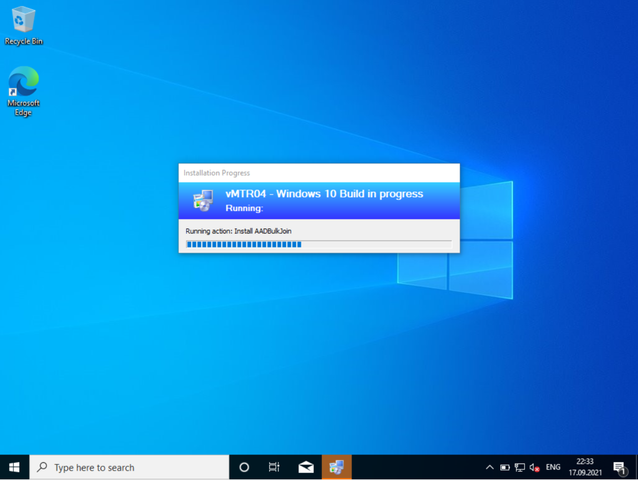This screenshot has width=638, height=480.
Task: Switch the ENG input language indicator
Action: tap(553, 467)
